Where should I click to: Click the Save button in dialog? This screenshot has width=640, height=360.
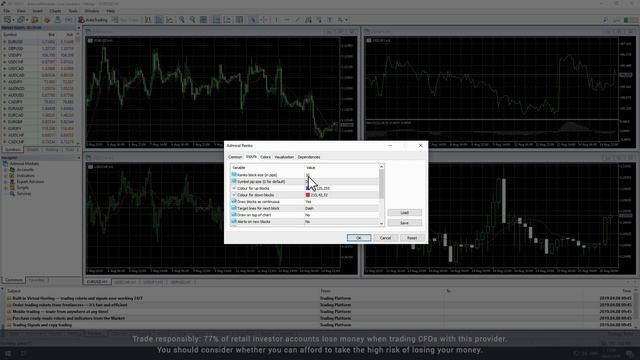pos(404,223)
